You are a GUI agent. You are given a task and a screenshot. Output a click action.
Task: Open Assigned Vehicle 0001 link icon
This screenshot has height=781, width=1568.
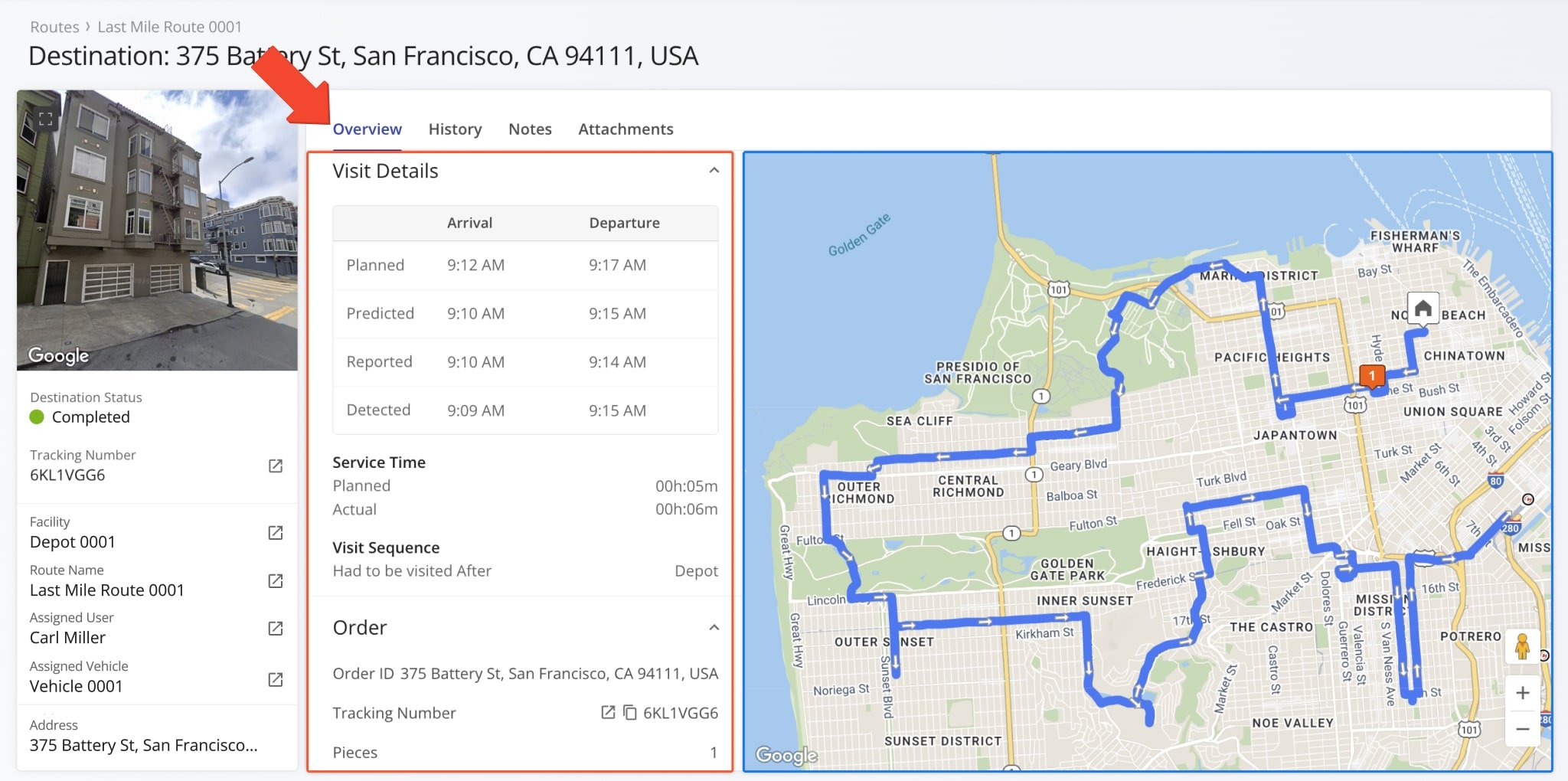[276, 679]
